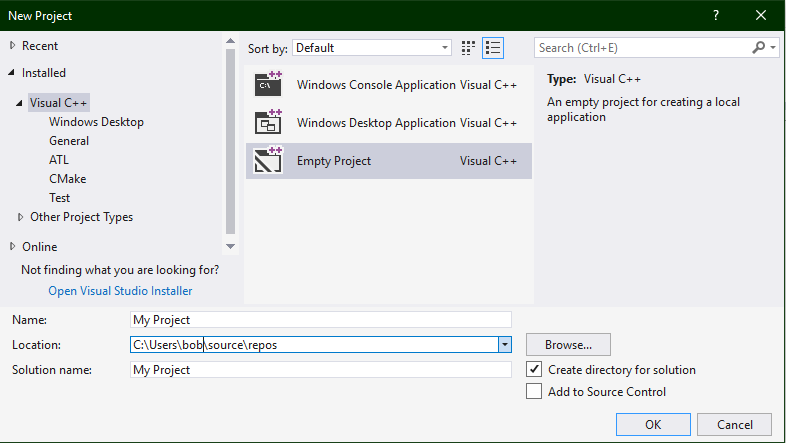This screenshot has height=443, width=786.
Task: Open Visual Studio Installer link
Action: pyautogui.click(x=120, y=291)
